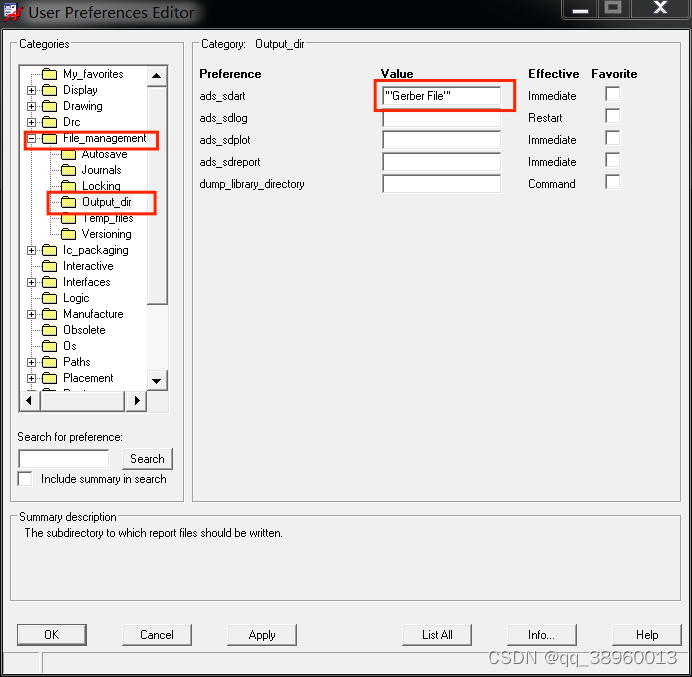Open the Placement category
This screenshot has width=692, height=677.
88,378
